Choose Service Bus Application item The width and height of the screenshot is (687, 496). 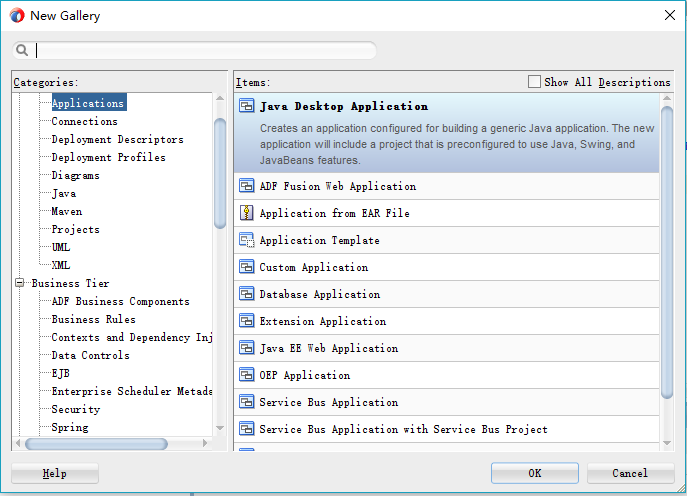[x=446, y=402]
